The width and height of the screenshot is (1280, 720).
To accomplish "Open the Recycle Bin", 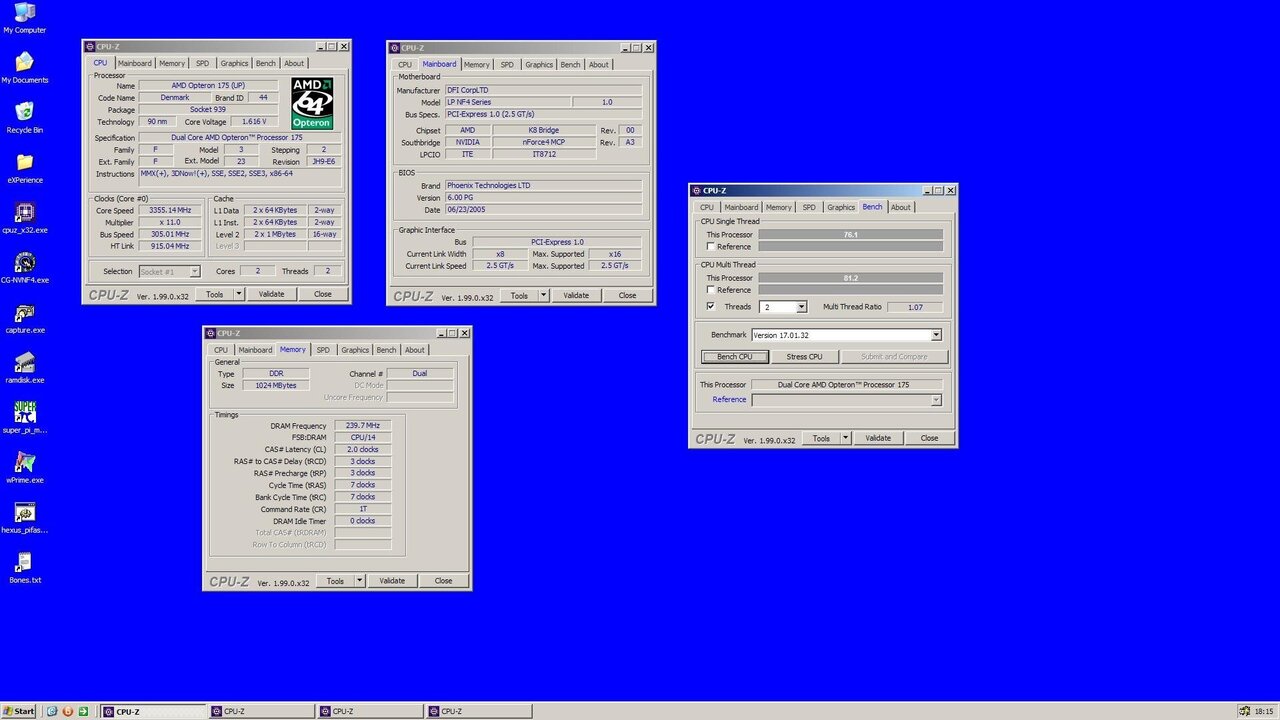I will [25, 113].
